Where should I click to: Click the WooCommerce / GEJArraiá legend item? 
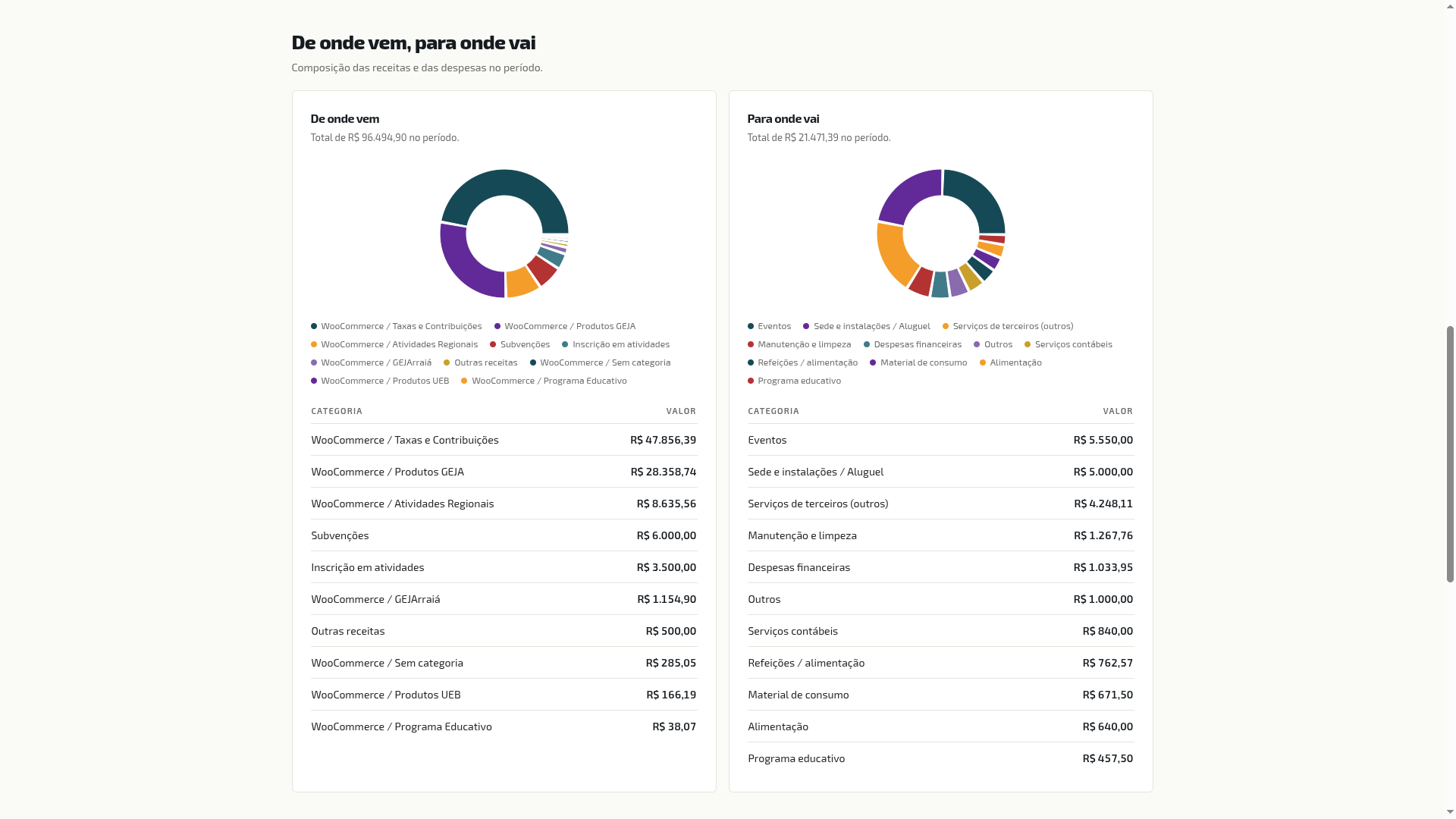click(x=371, y=362)
